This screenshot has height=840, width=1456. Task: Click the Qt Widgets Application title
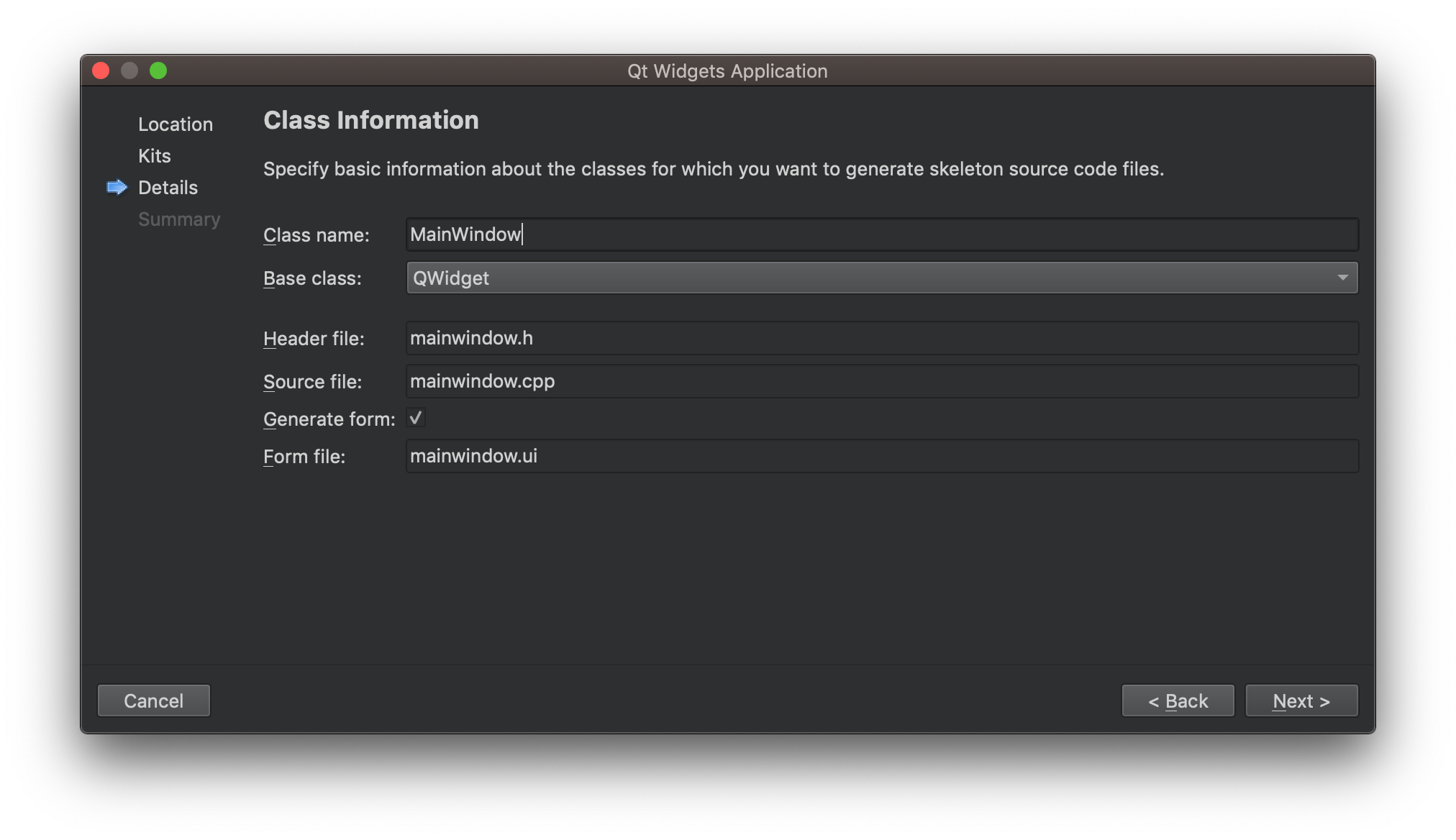point(727,71)
